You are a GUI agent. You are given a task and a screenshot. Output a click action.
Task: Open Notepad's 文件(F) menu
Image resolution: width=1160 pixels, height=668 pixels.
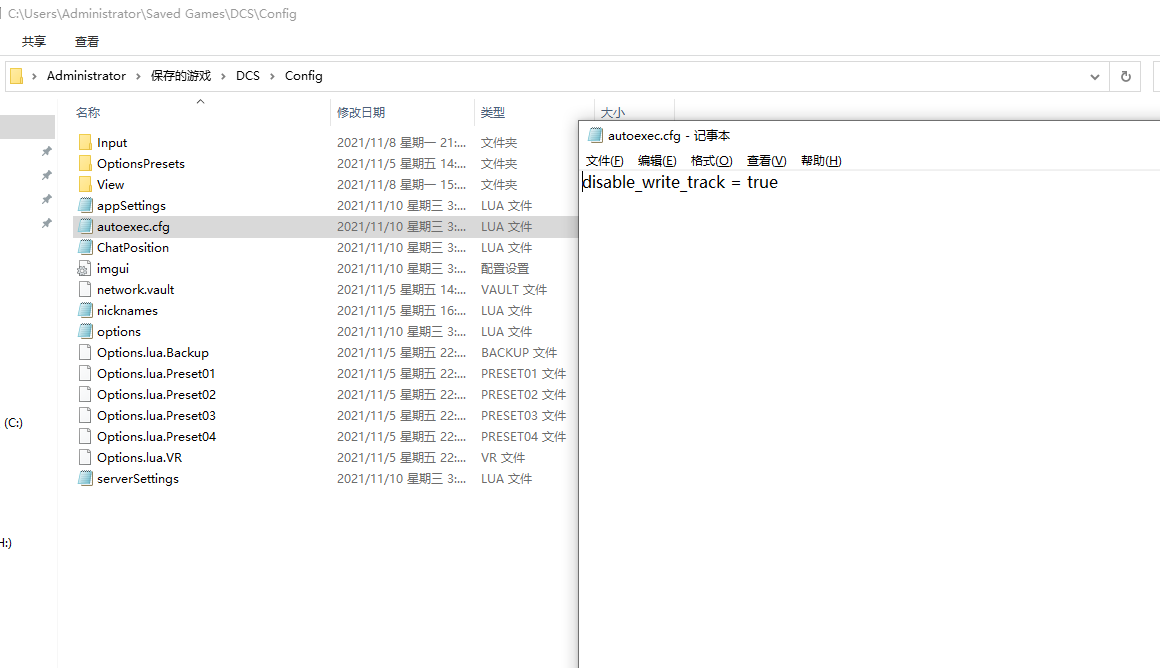coord(604,161)
